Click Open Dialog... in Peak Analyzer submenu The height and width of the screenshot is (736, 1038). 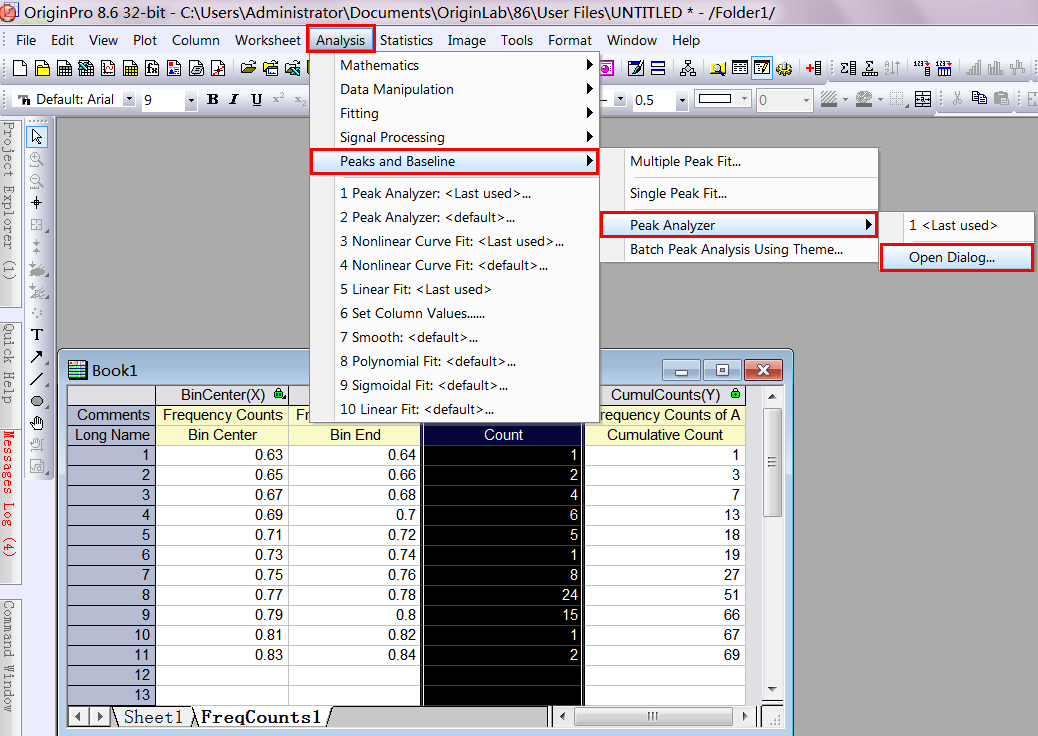(955, 257)
